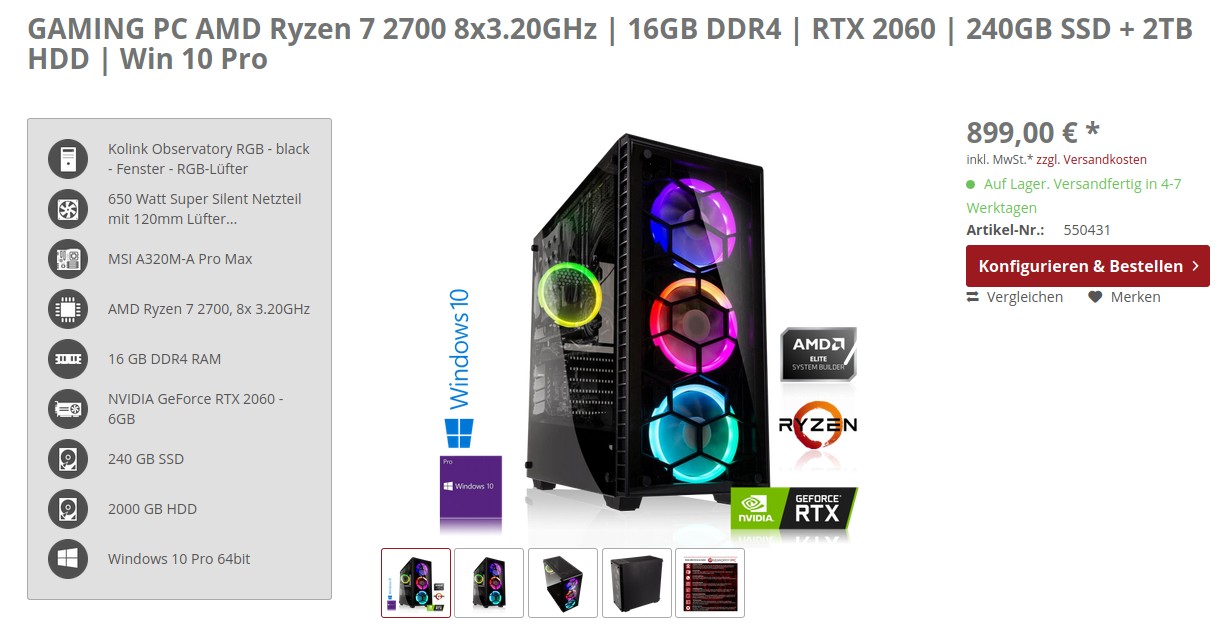This screenshot has height=633, width=1230.
Task: Click the PC case icon beside Kolink Observatory
Action: pyautogui.click(x=68, y=158)
